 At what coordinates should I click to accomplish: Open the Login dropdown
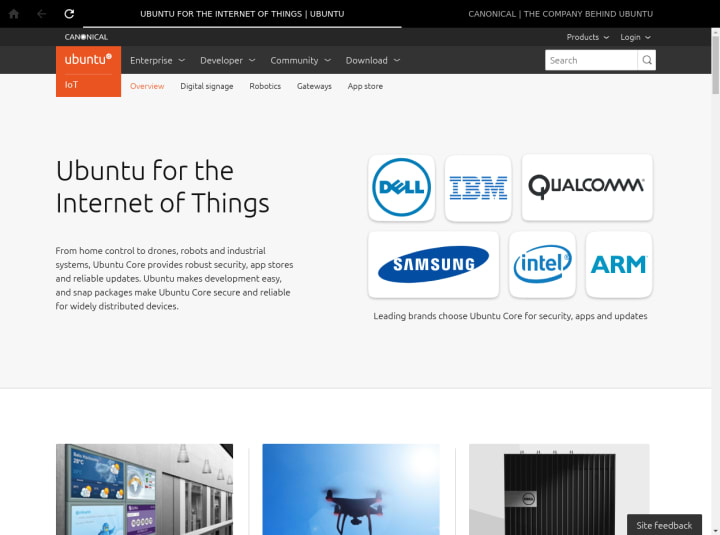click(x=635, y=37)
